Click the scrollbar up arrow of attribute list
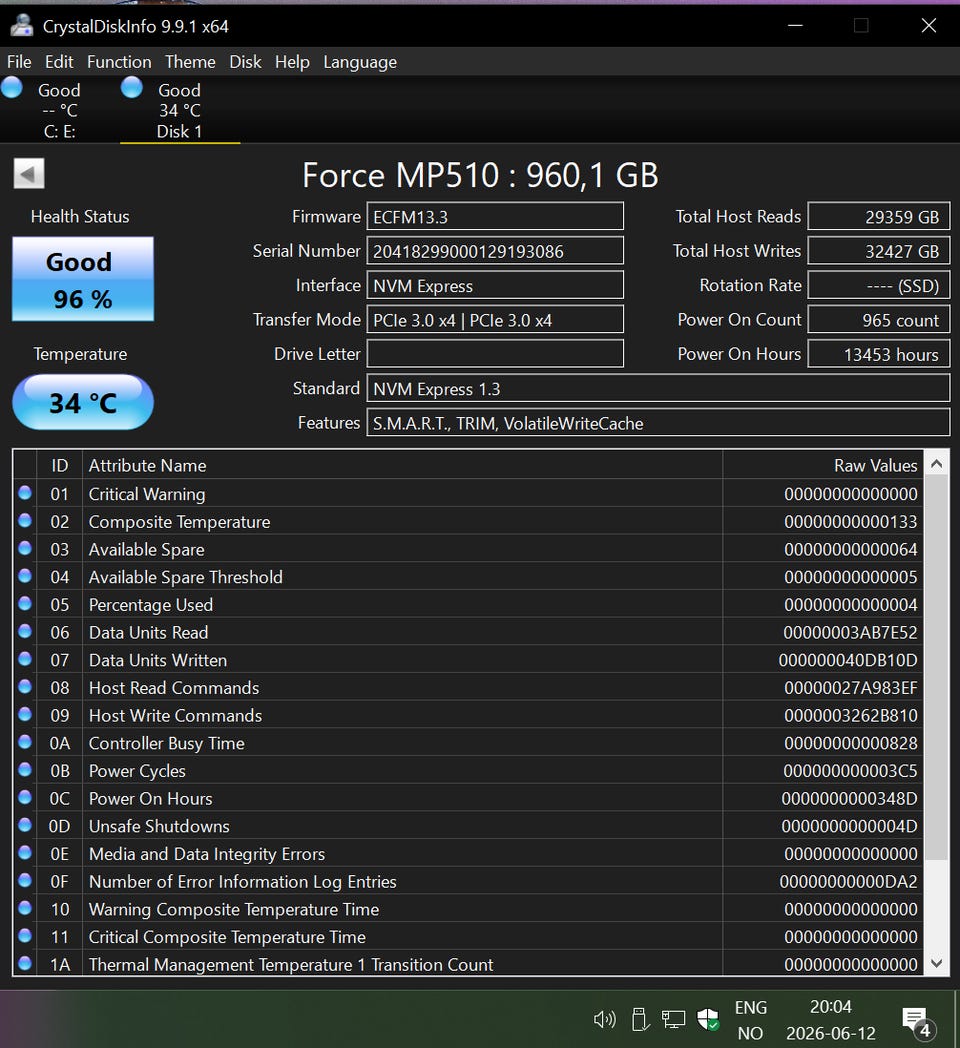960x1048 pixels. tap(937, 464)
